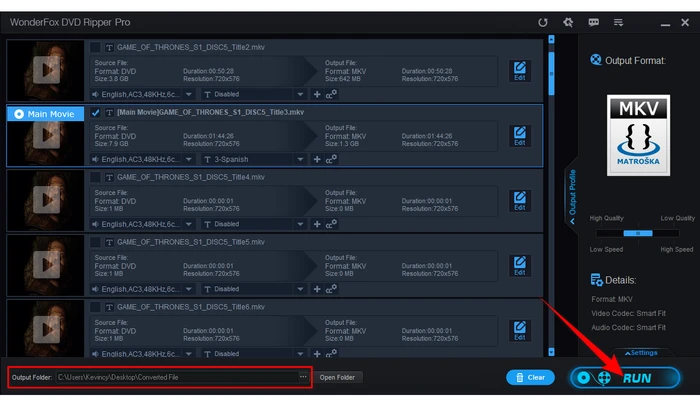Select the Main Movie radio button
The width and height of the screenshot is (700, 407).
(19, 114)
